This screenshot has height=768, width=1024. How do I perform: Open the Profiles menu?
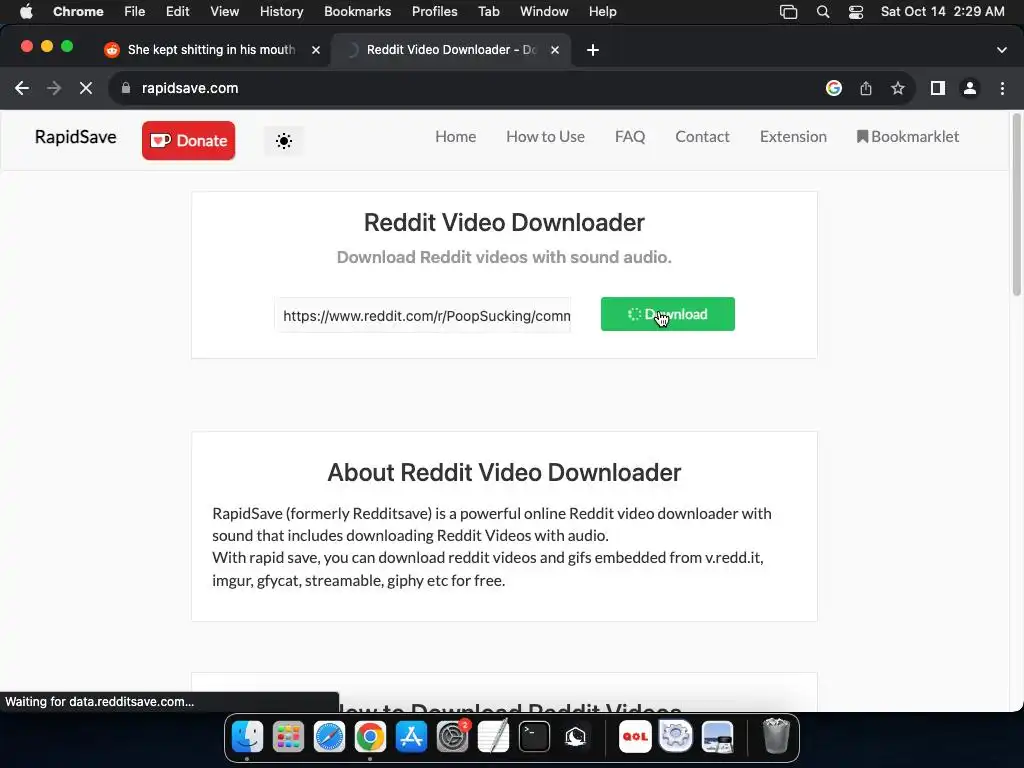(434, 12)
